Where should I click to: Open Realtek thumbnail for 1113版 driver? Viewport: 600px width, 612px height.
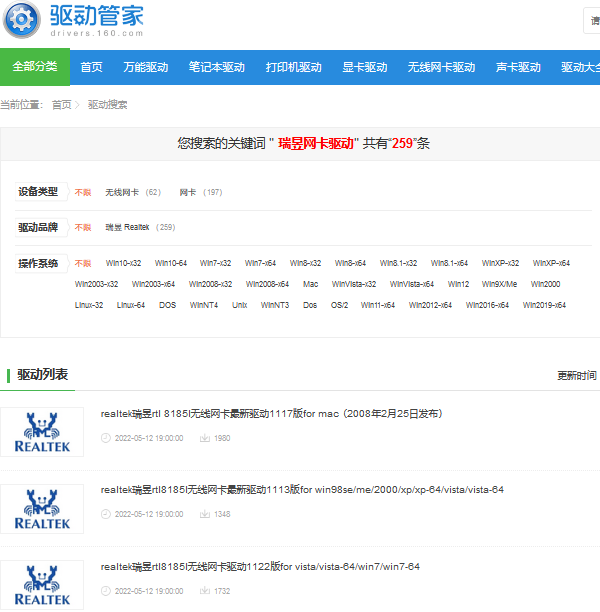point(42,509)
